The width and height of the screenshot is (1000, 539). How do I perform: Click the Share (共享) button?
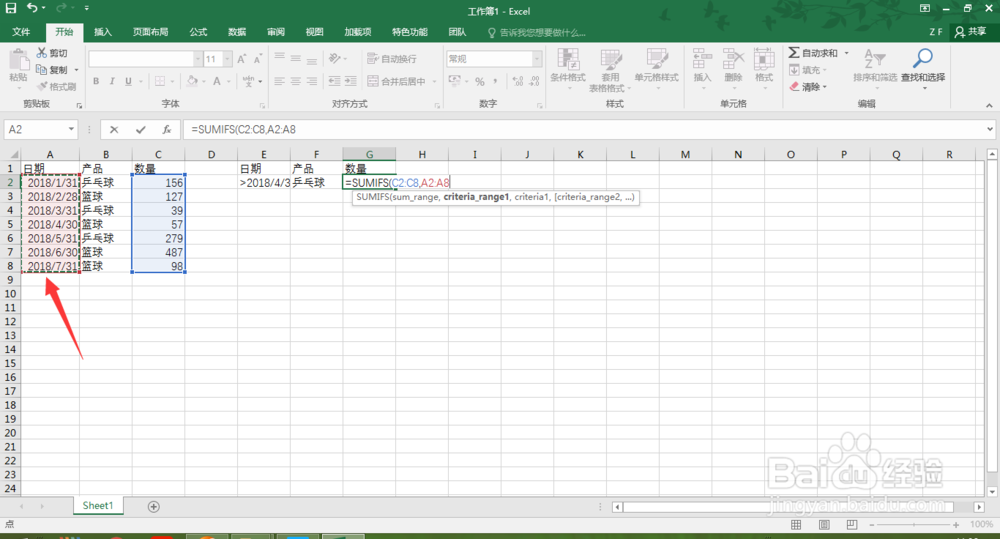coord(971,32)
